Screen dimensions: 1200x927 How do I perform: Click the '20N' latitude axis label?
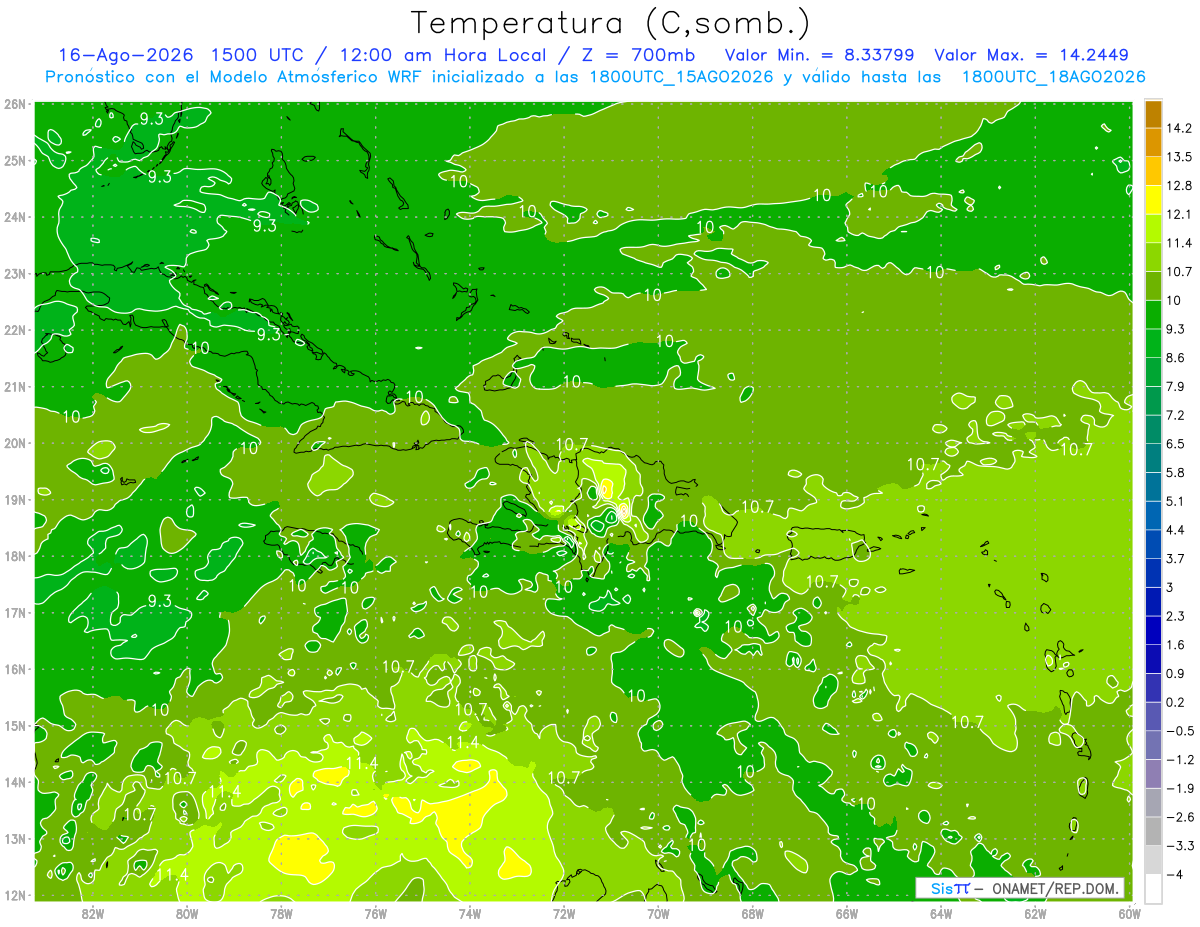coord(15,443)
